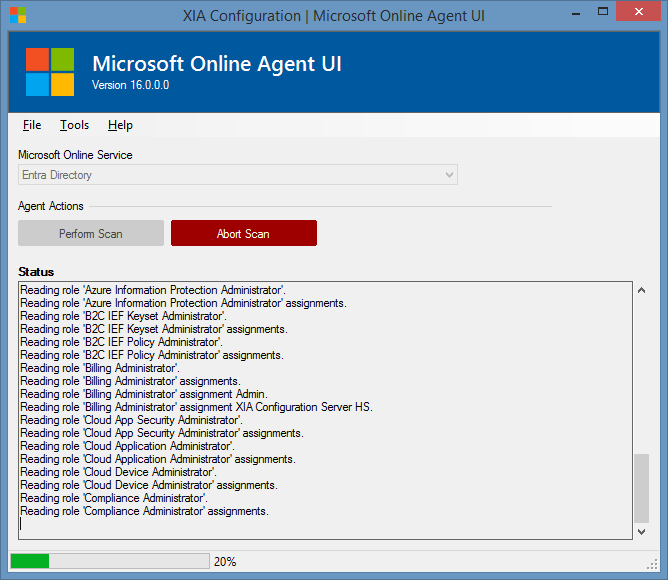Close the Microsoft Online Agent UI window

pos(638,12)
